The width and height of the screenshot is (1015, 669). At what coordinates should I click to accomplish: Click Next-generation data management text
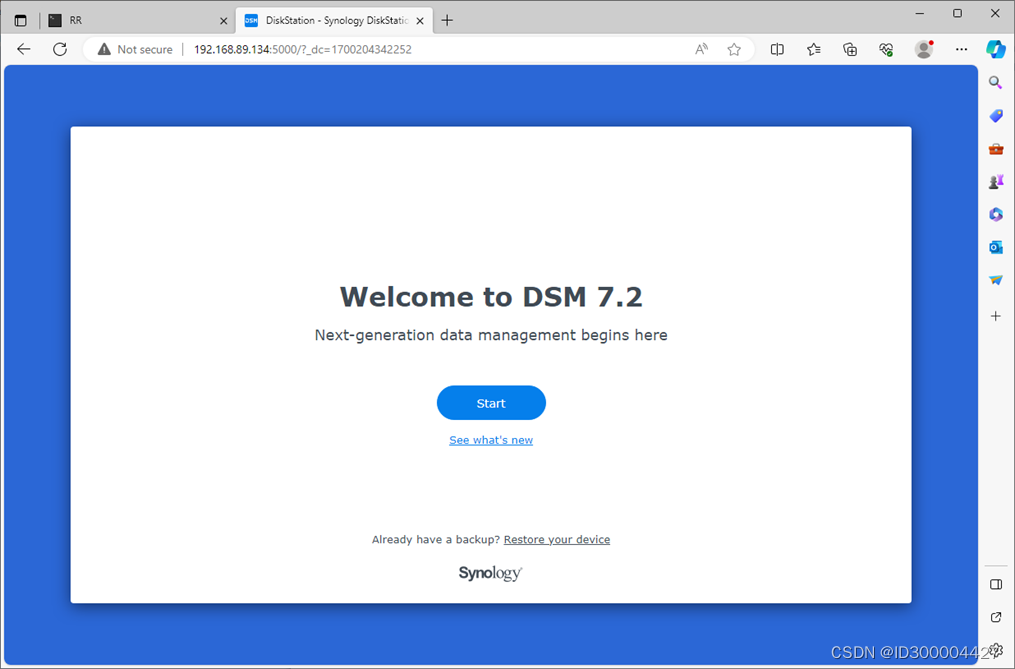click(x=491, y=335)
